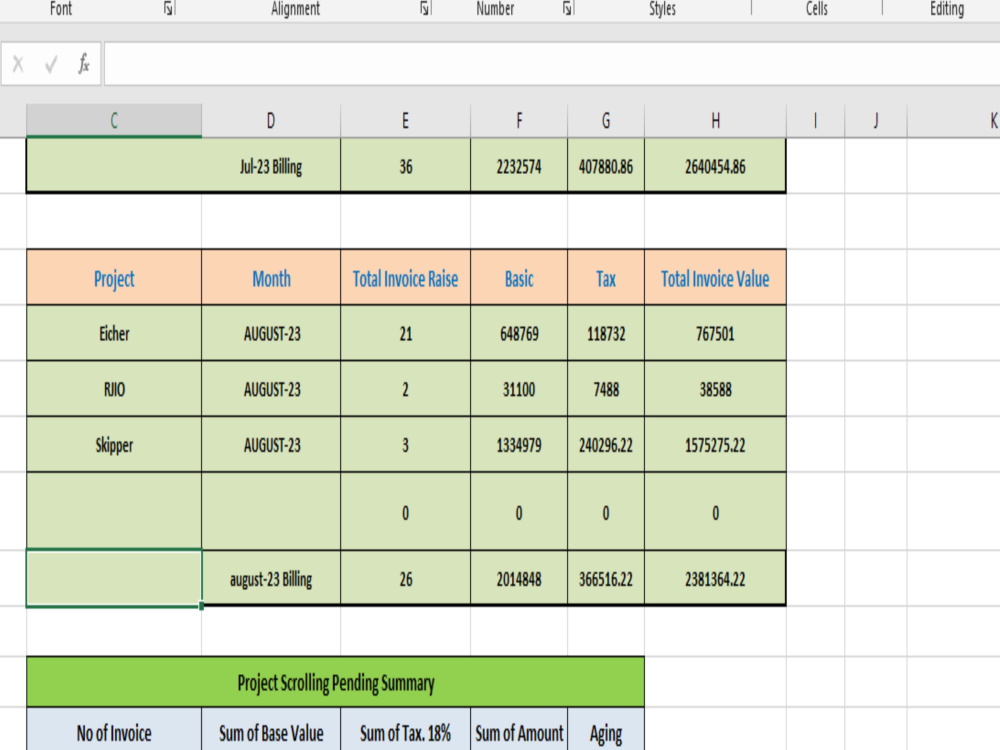Screen dimensions: 1000x750
Task: Select column E header
Action: tap(406, 121)
